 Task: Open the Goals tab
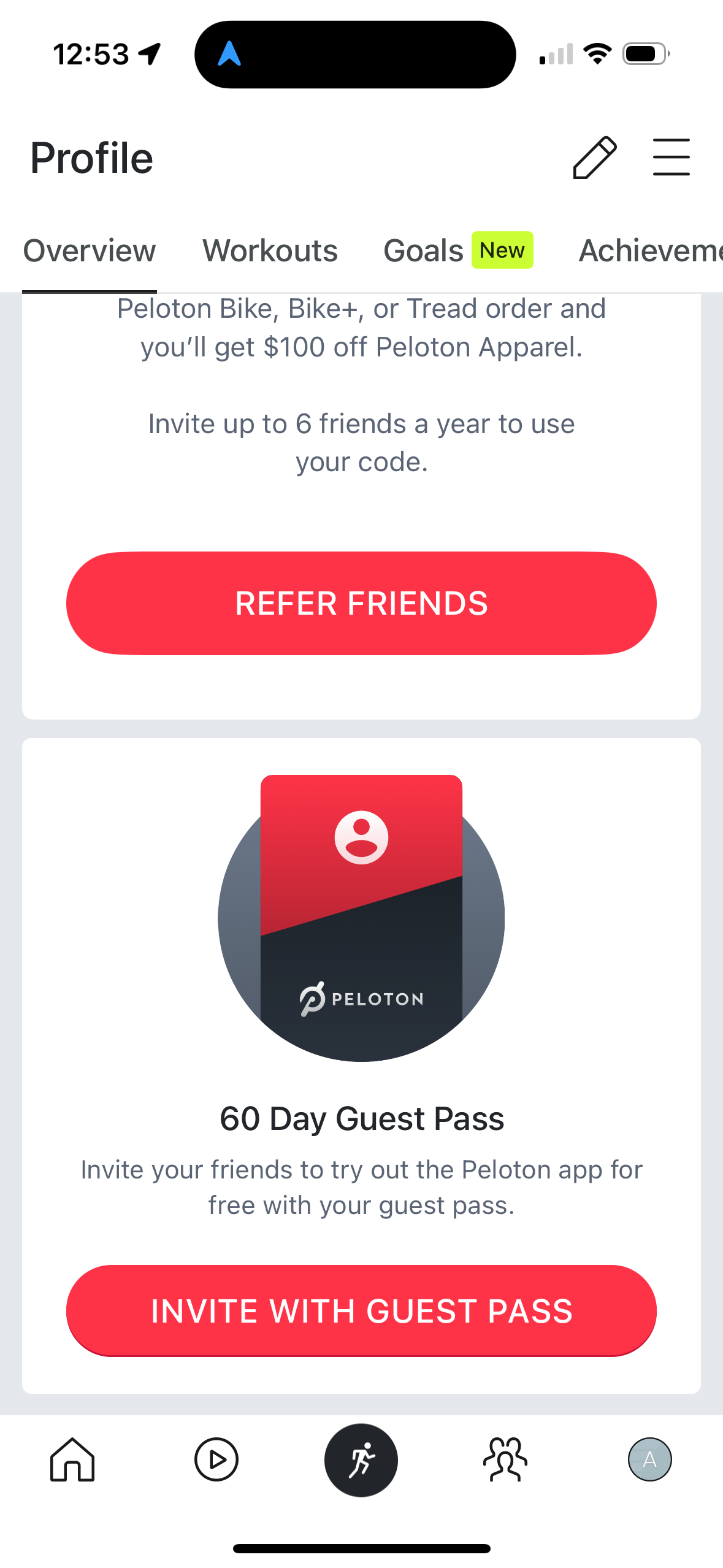[423, 251]
